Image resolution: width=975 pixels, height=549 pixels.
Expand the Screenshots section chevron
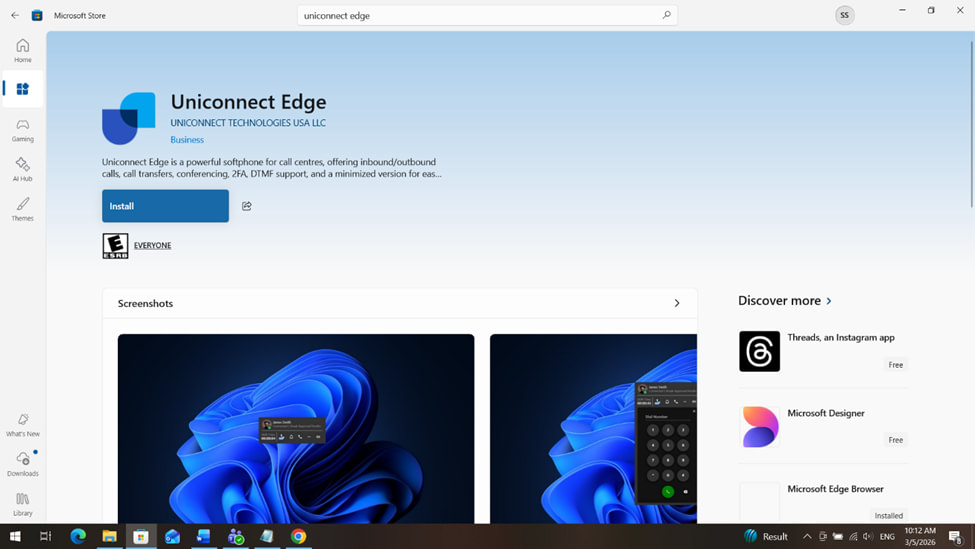click(x=677, y=303)
